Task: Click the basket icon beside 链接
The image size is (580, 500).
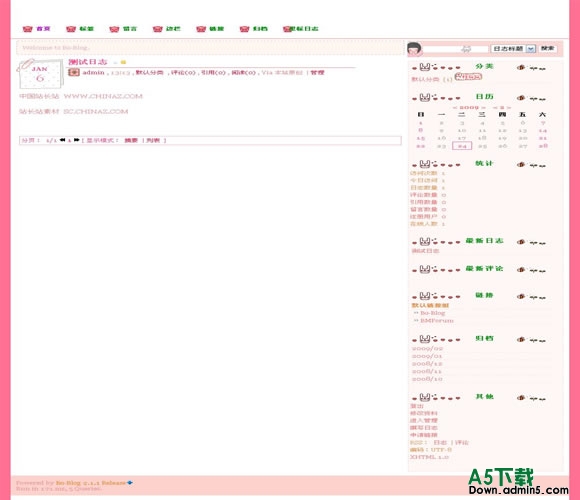Action: point(201,29)
